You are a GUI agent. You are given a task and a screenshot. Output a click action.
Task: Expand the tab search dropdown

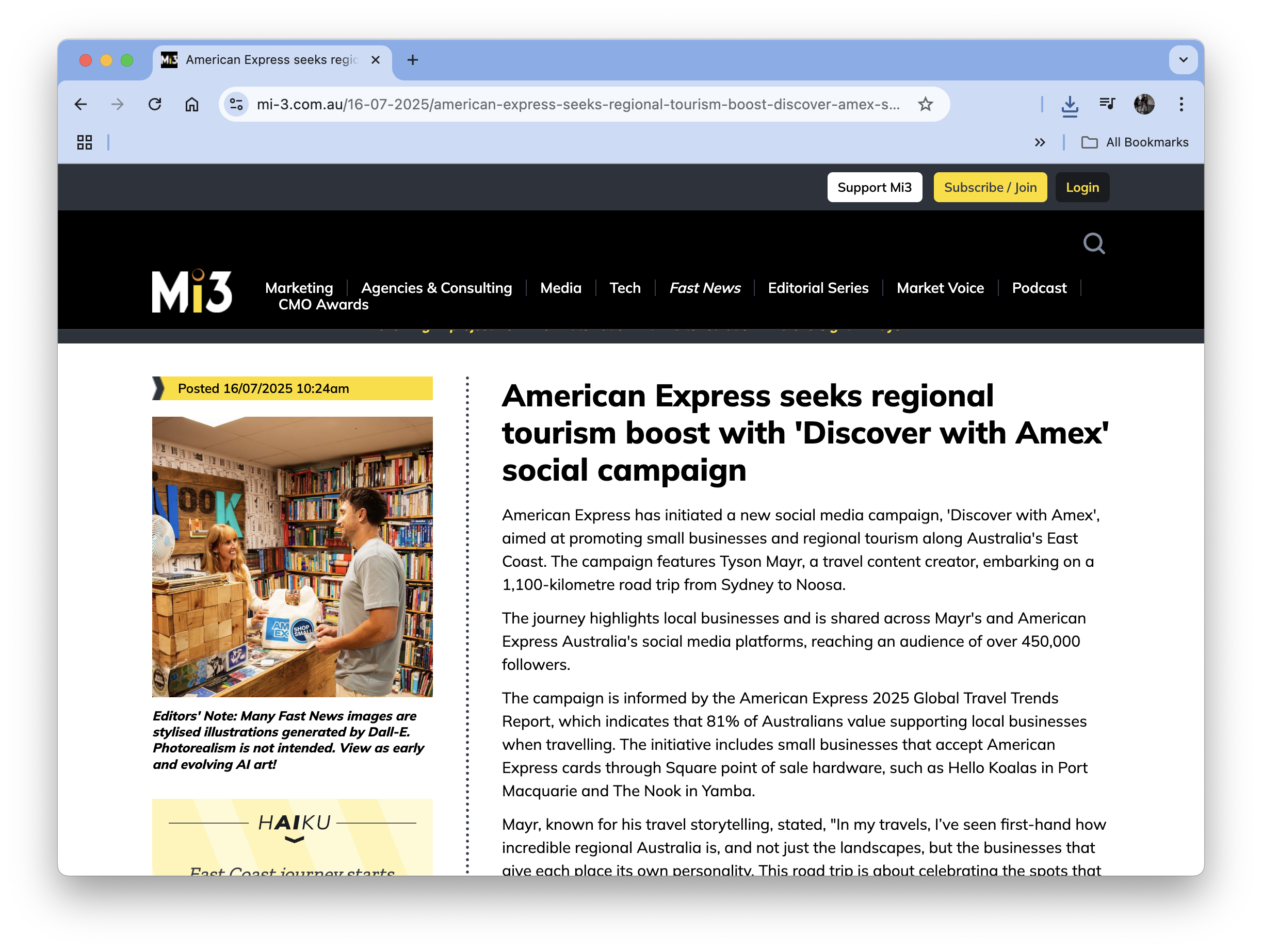1183,60
